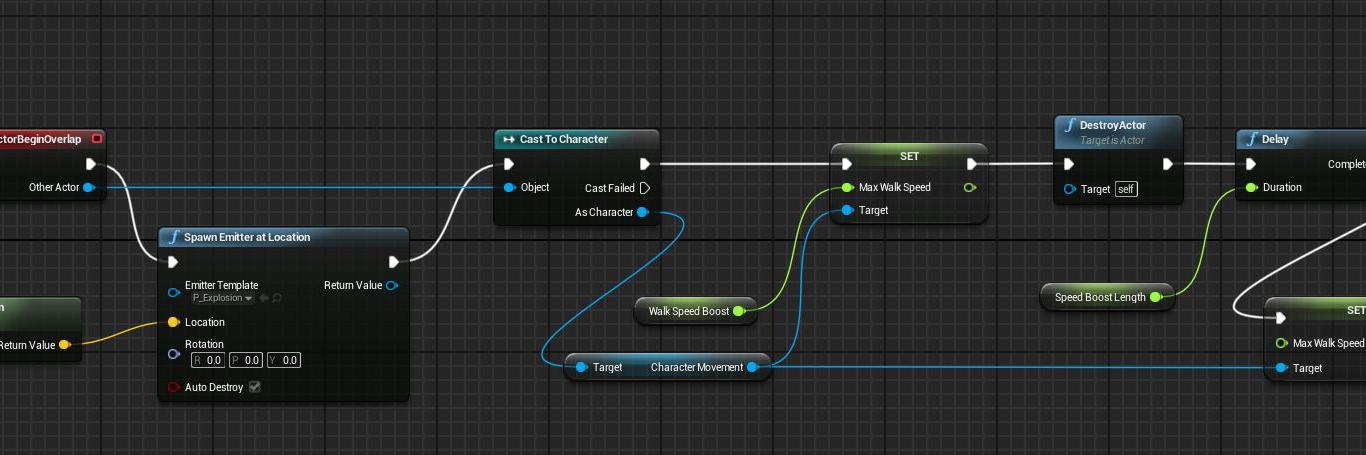Click the yellow Return Value pin at left edge
Screen dimensions: 1366x455
coord(65,345)
